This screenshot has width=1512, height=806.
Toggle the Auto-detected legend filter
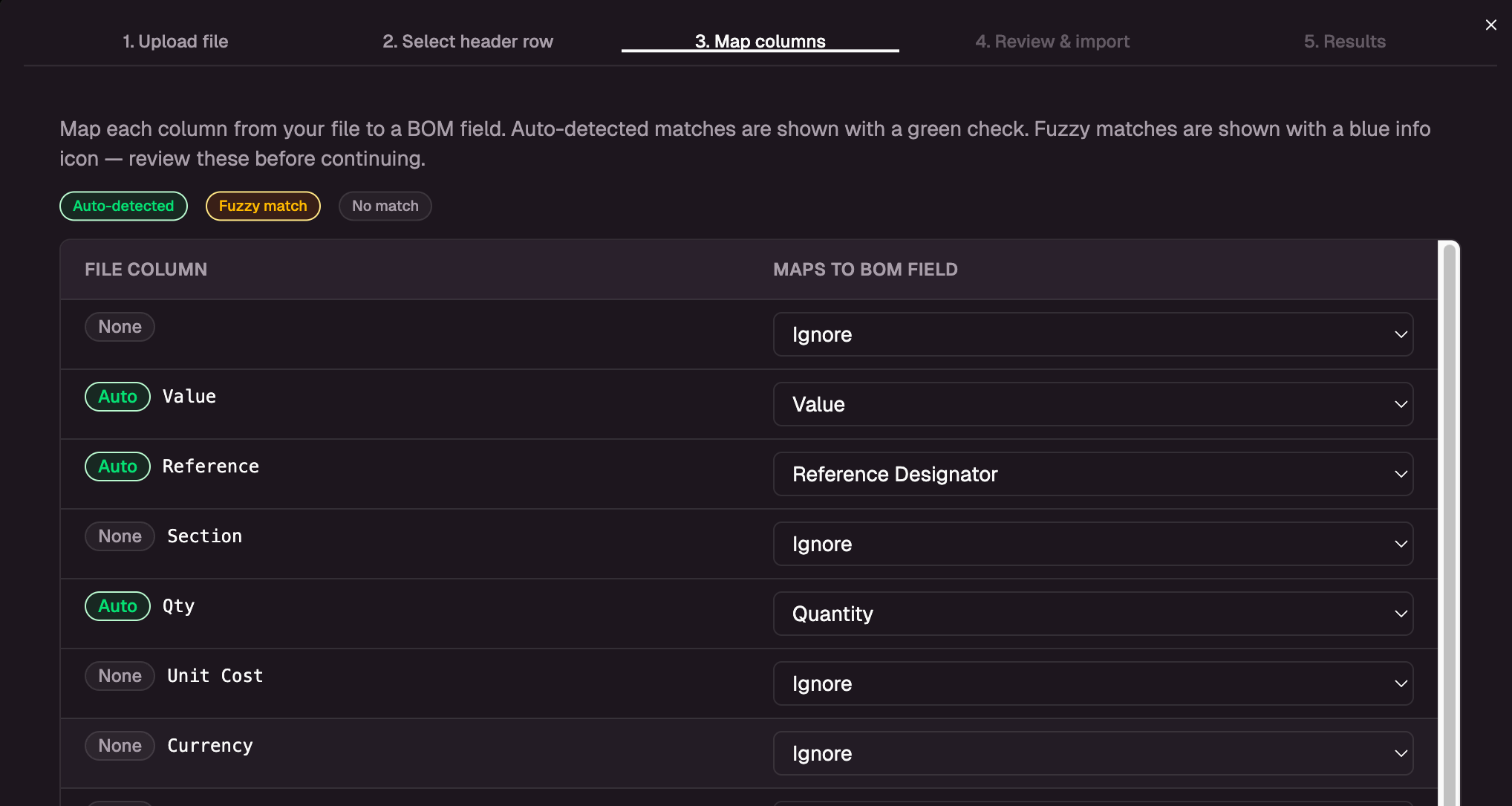coord(123,206)
